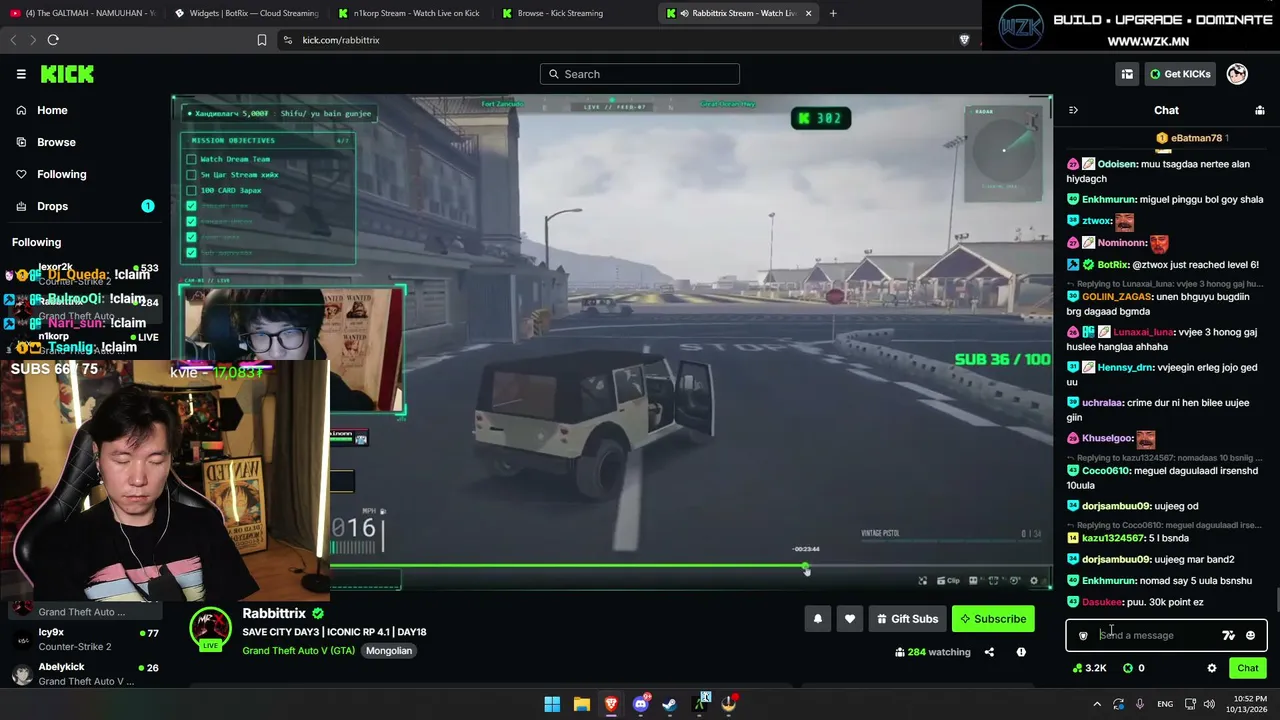
Task: Open the user profile avatar menu
Action: coord(1237,74)
